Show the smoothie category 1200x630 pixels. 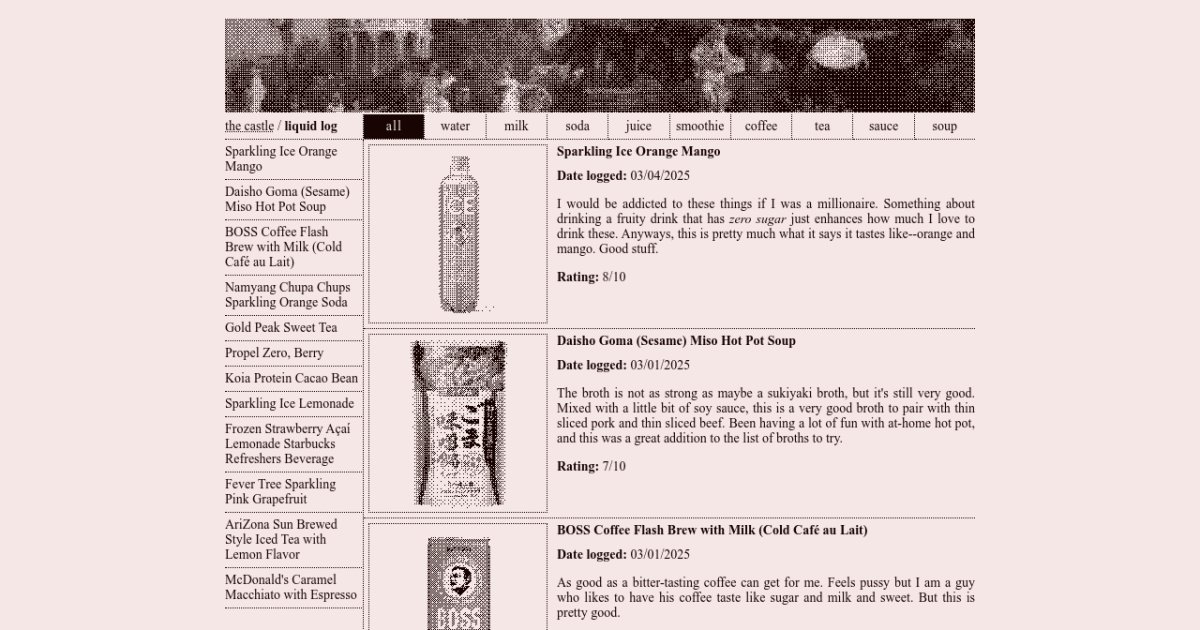[699, 126]
